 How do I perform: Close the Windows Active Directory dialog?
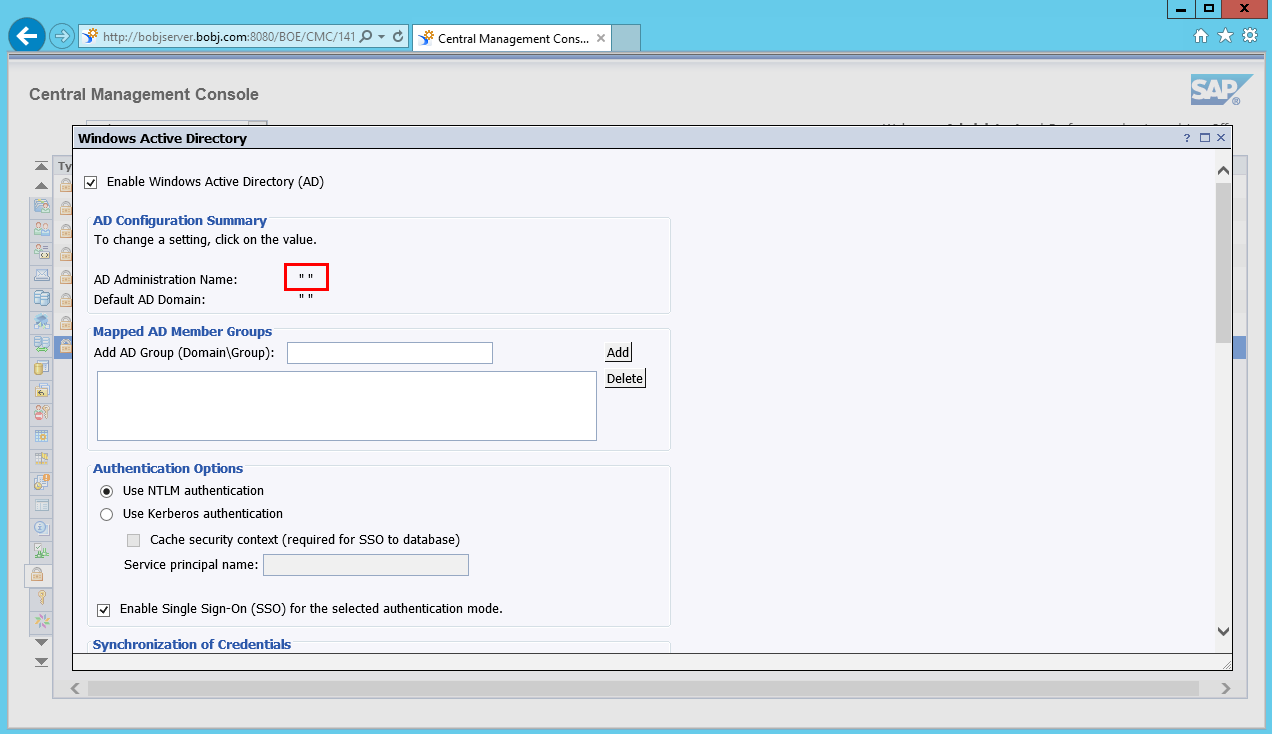[x=1221, y=138]
